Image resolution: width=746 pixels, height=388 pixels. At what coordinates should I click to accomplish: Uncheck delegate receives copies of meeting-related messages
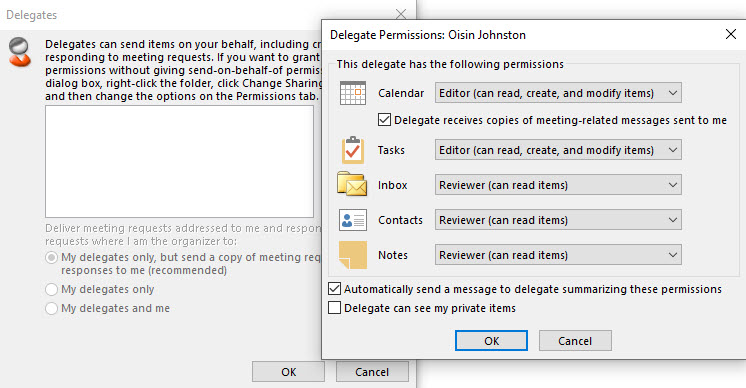pos(384,120)
